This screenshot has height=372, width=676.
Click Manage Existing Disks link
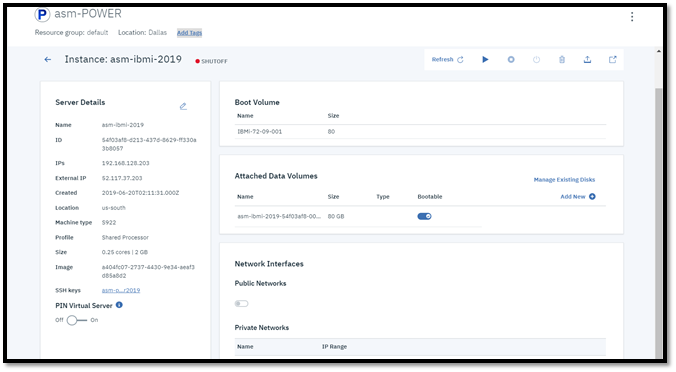(x=564, y=180)
